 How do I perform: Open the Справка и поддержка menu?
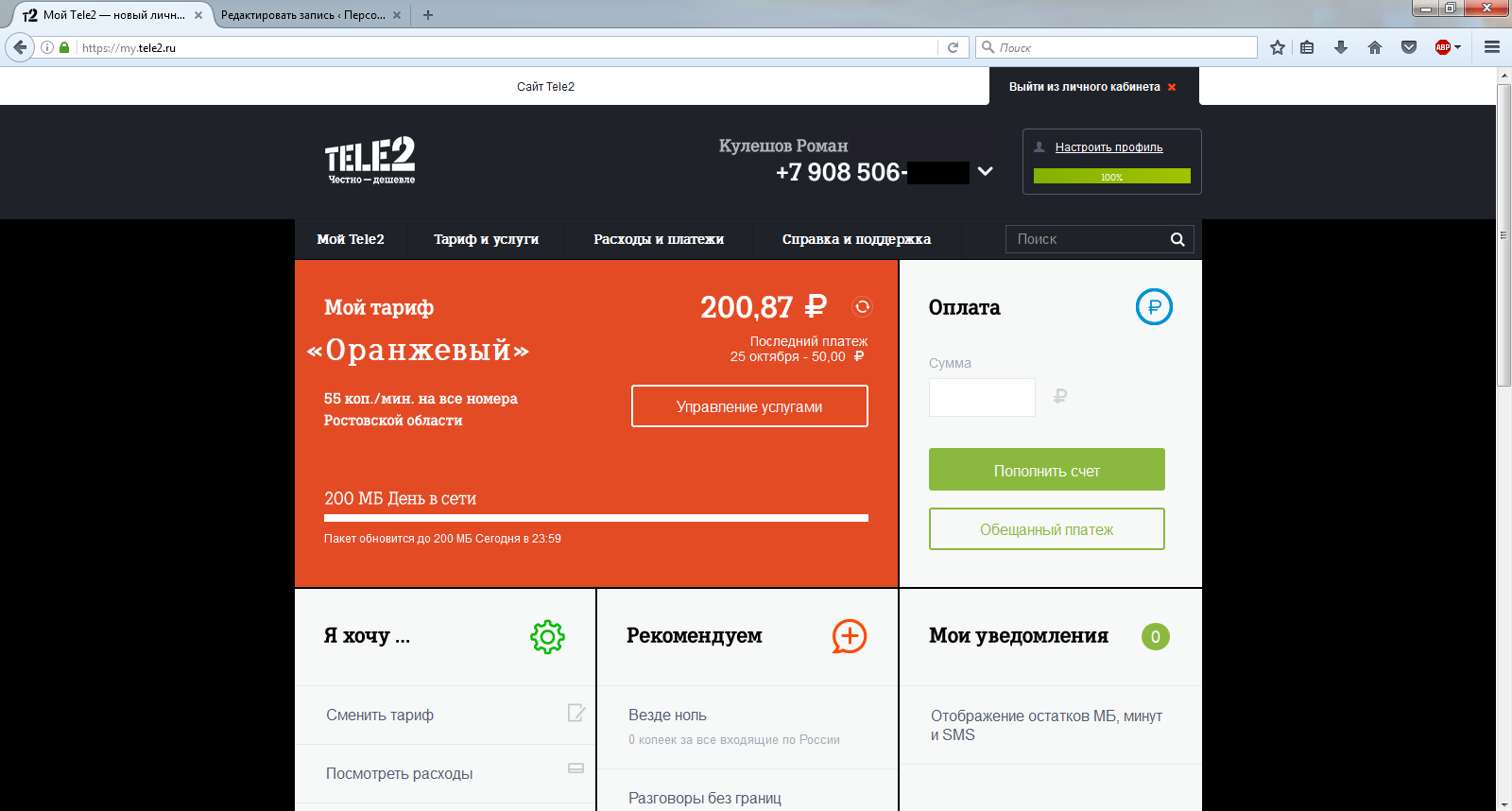tap(856, 239)
